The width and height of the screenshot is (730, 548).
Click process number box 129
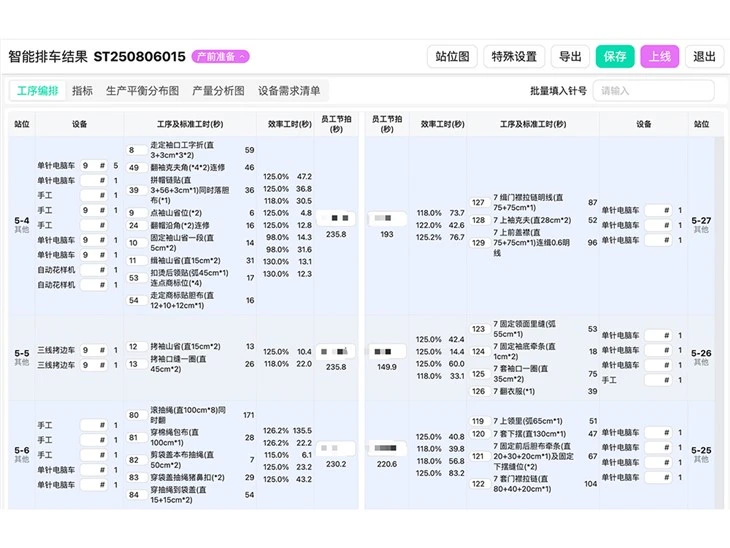(480, 243)
